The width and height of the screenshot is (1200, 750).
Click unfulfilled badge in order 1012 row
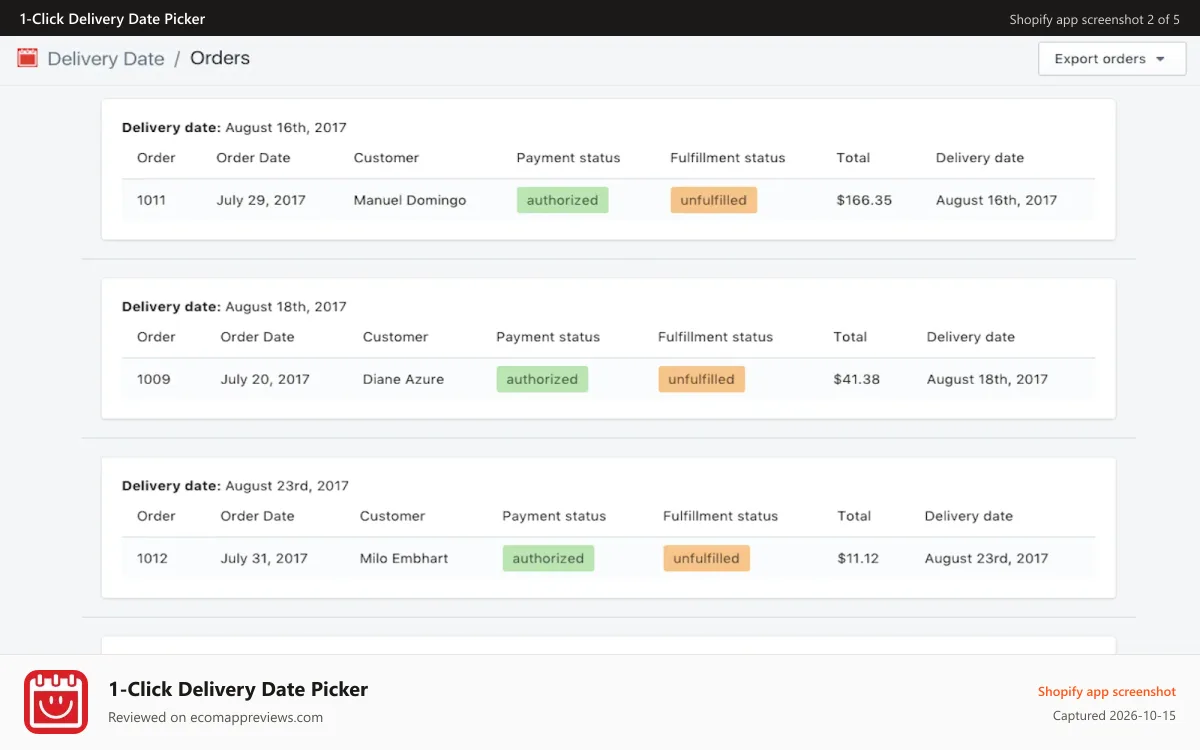pyautogui.click(x=706, y=558)
